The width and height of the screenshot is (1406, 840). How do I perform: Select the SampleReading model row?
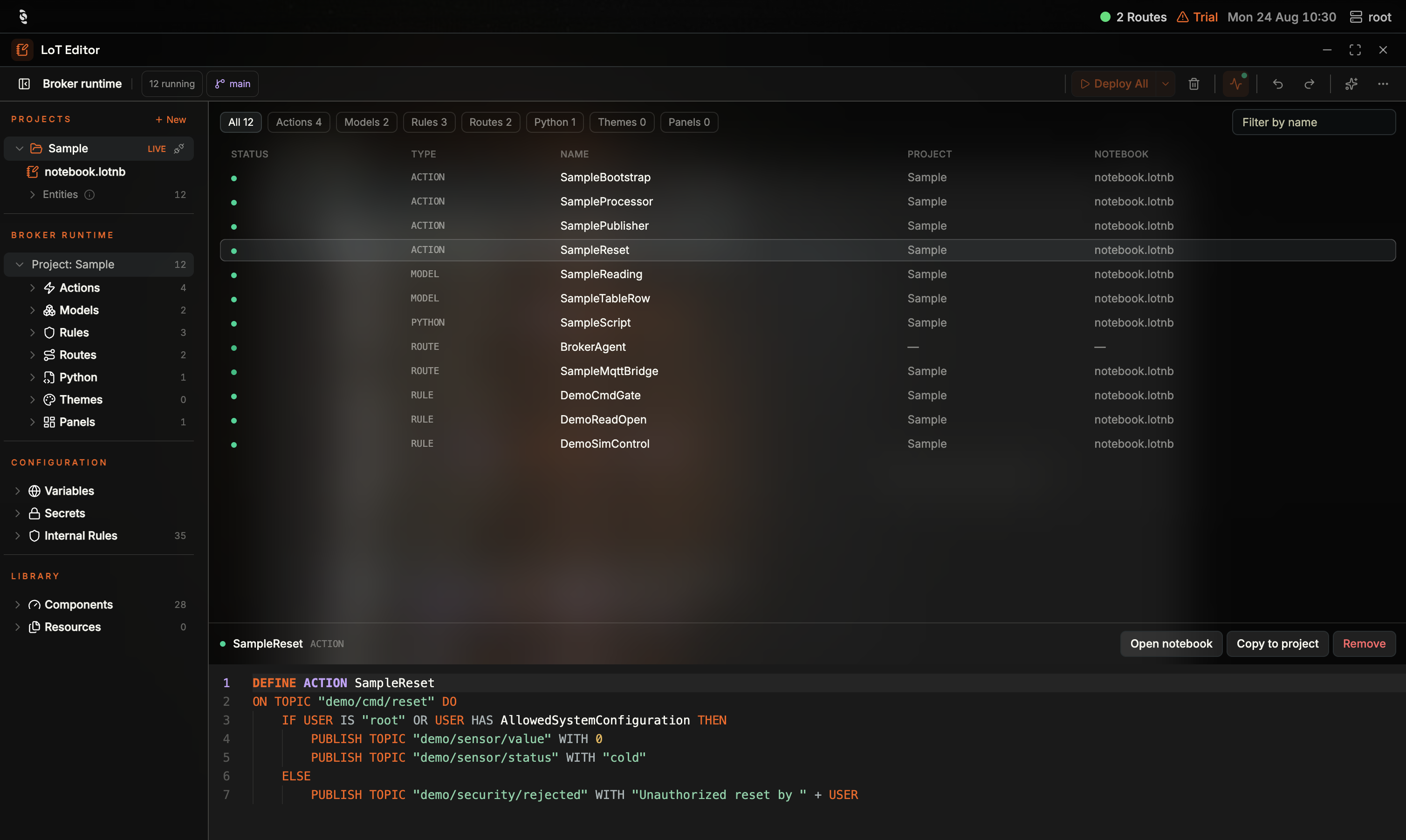point(808,274)
